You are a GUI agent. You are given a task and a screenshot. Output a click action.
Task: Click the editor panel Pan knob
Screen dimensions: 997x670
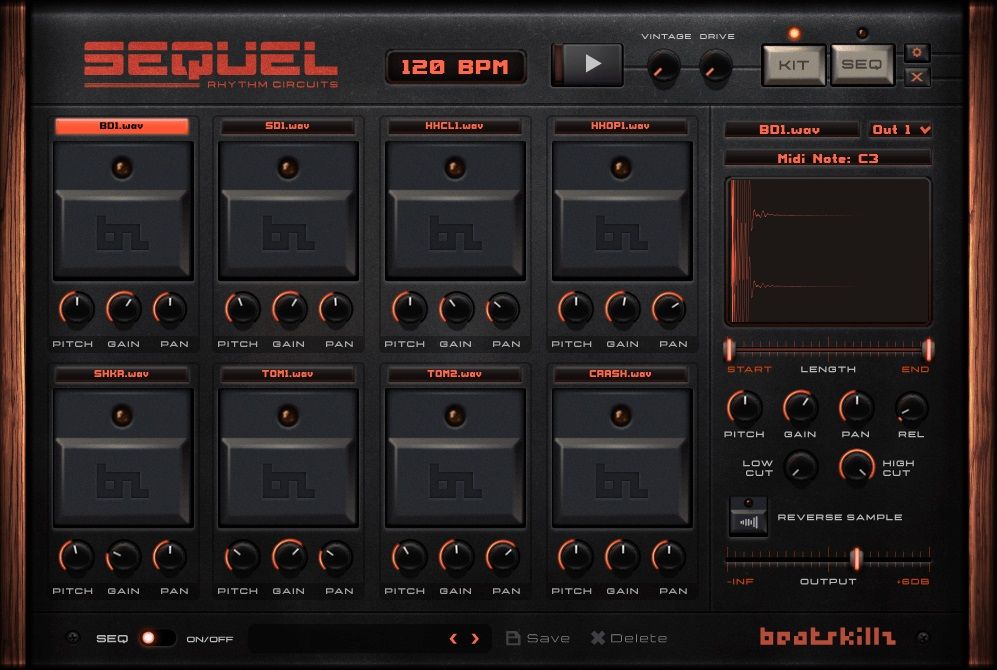click(x=856, y=407)
